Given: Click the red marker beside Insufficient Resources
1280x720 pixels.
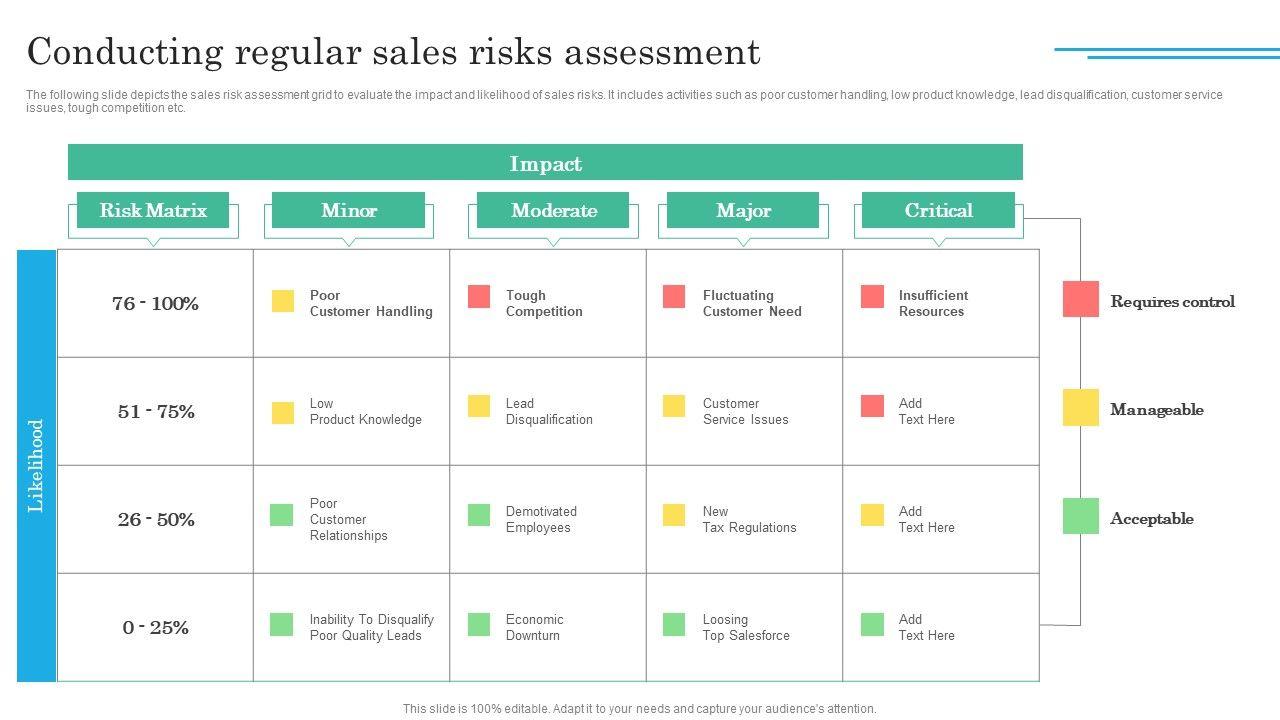Looking at the screenshot, I should point(872,296).
